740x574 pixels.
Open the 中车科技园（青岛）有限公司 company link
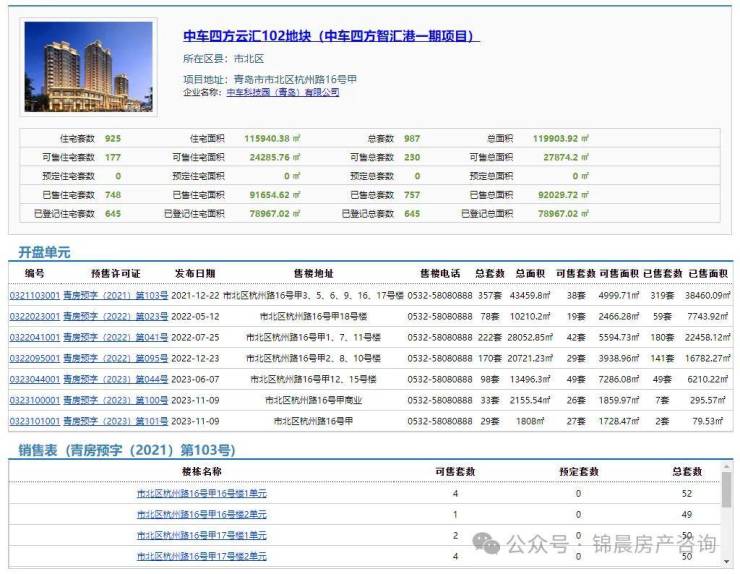click(x=283, y=92)
